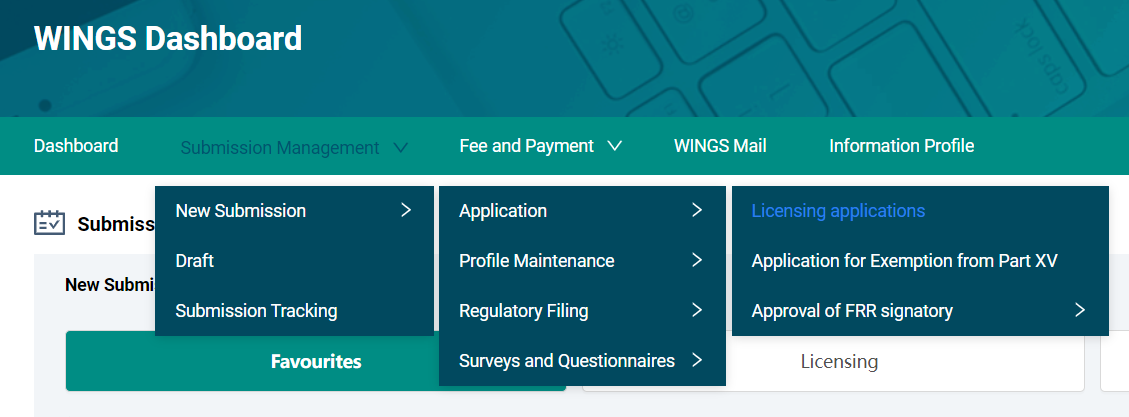Switch to the Licensing tab
Screen dimensions: 1129x417
coord(839,361)
